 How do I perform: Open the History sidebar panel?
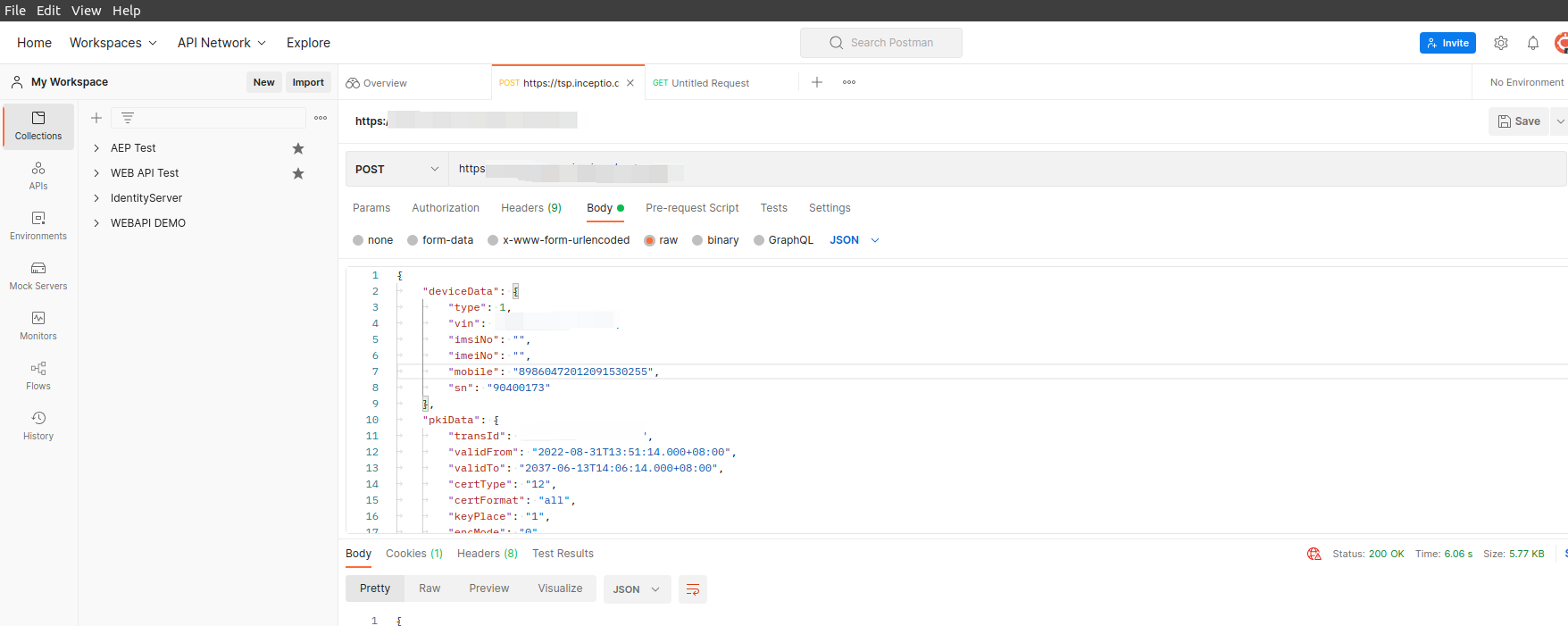point(38,426)
